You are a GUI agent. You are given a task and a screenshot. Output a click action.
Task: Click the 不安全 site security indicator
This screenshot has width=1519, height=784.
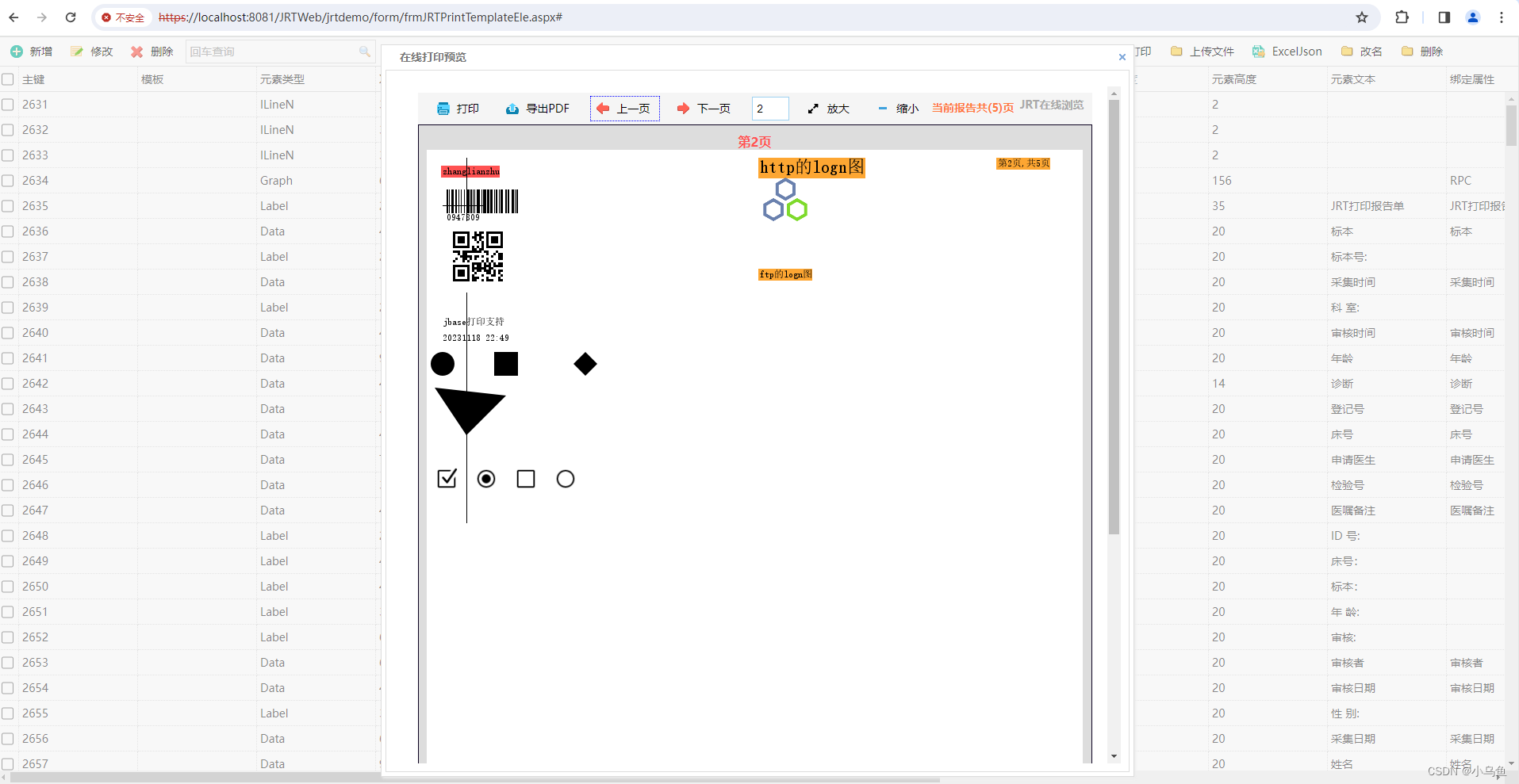(123, 17)
